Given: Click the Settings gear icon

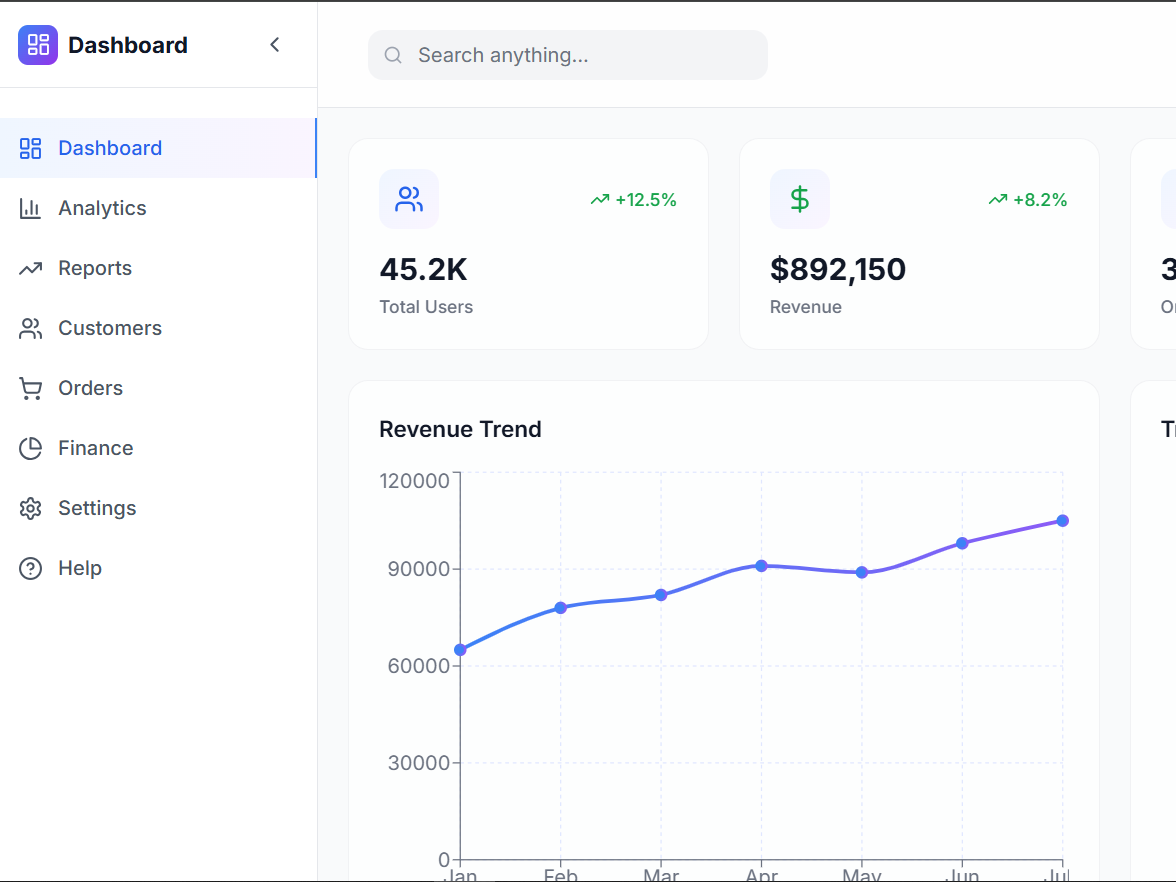Looking at the screenshot, I should pyautogui.click(x=30, y=507).
